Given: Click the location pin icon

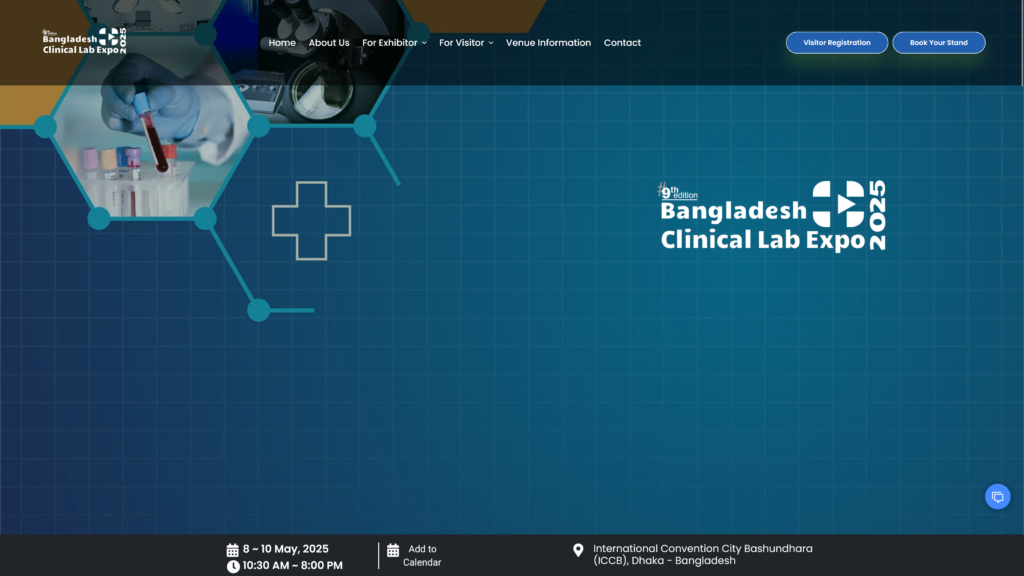Looking at the screenshot, I should [578, 551].
